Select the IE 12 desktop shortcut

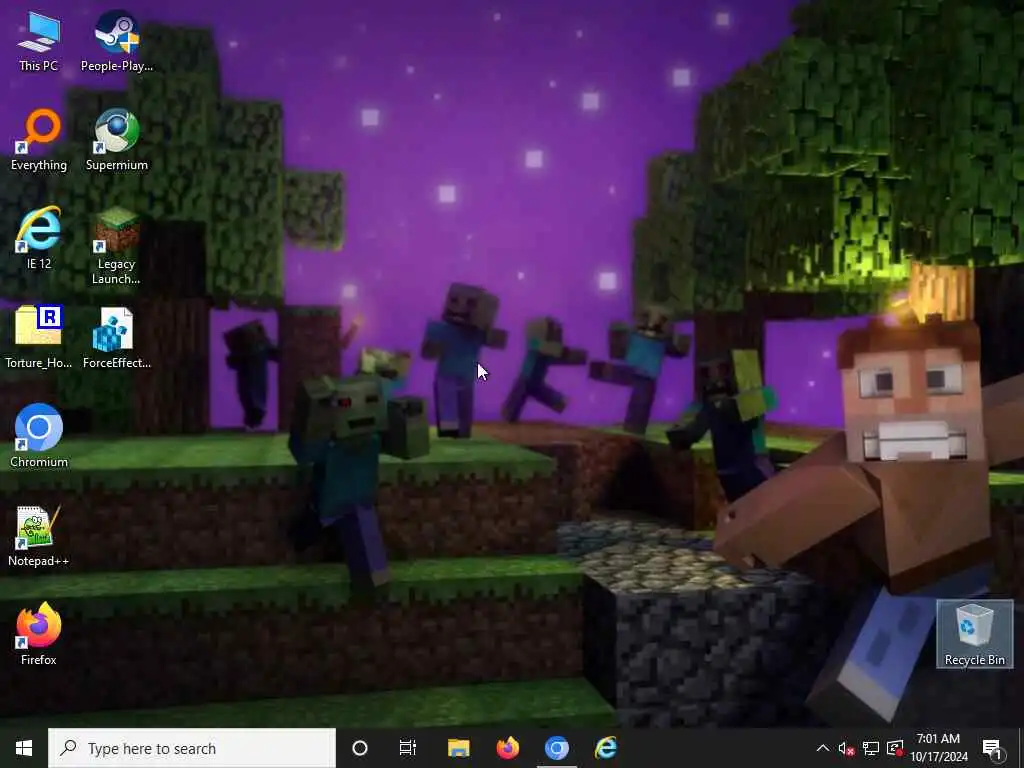pyautogui.click(x=39, y=238)
